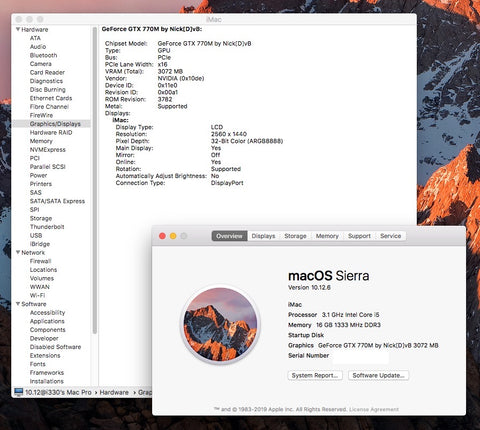Select Fibre Channel entry
Image resolution: width=480 pixels, height=430 pixels.
click(x=49, y=107)
